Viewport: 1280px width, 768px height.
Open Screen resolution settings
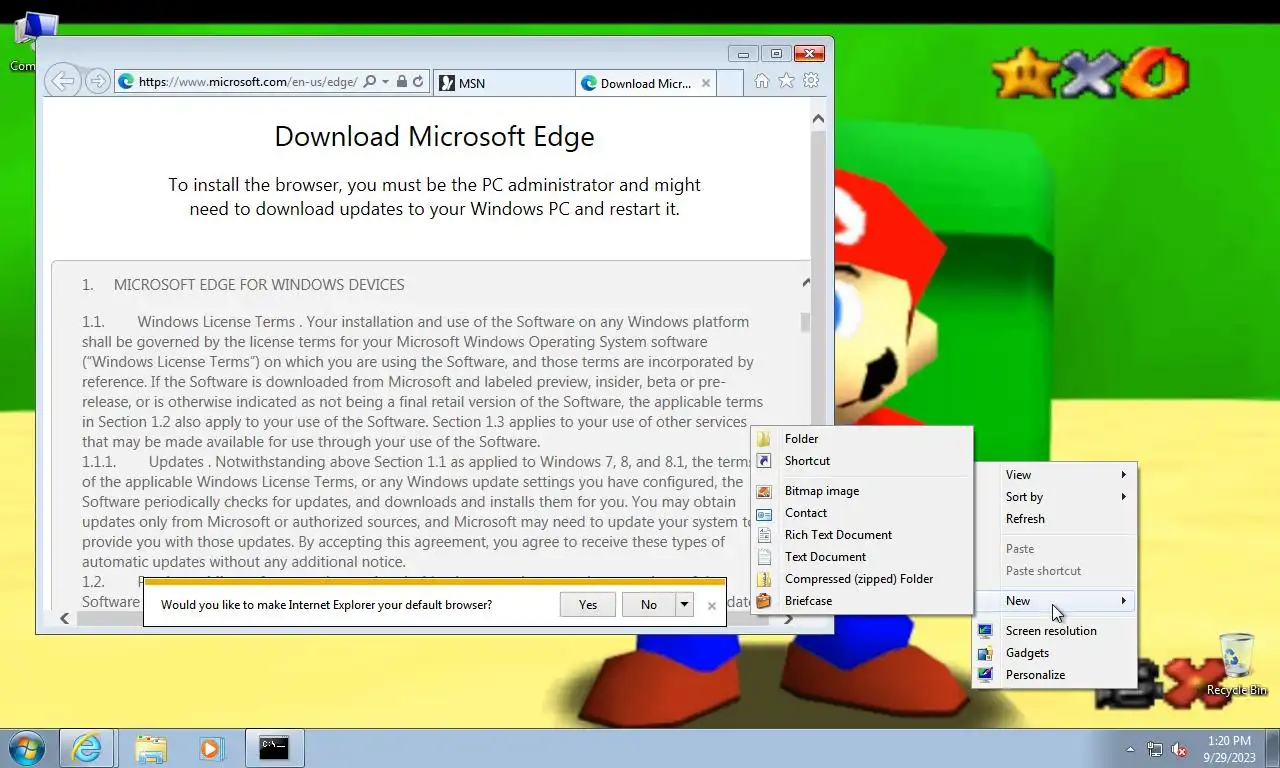coord(1055,631)
